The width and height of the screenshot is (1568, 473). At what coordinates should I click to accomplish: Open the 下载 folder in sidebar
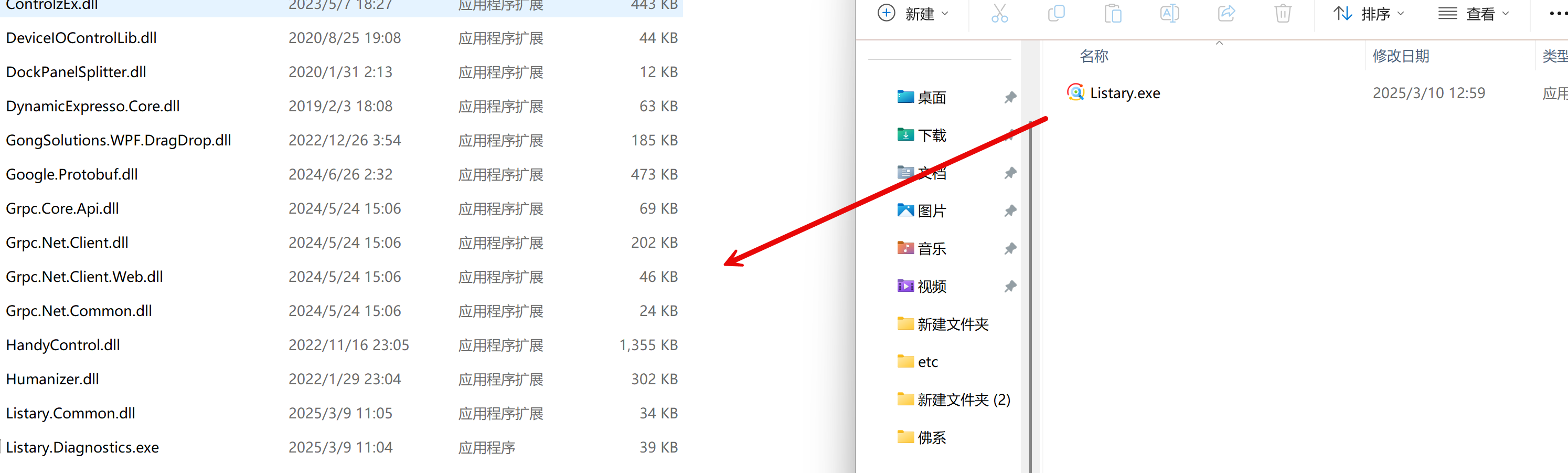click(x=931, y=135)
